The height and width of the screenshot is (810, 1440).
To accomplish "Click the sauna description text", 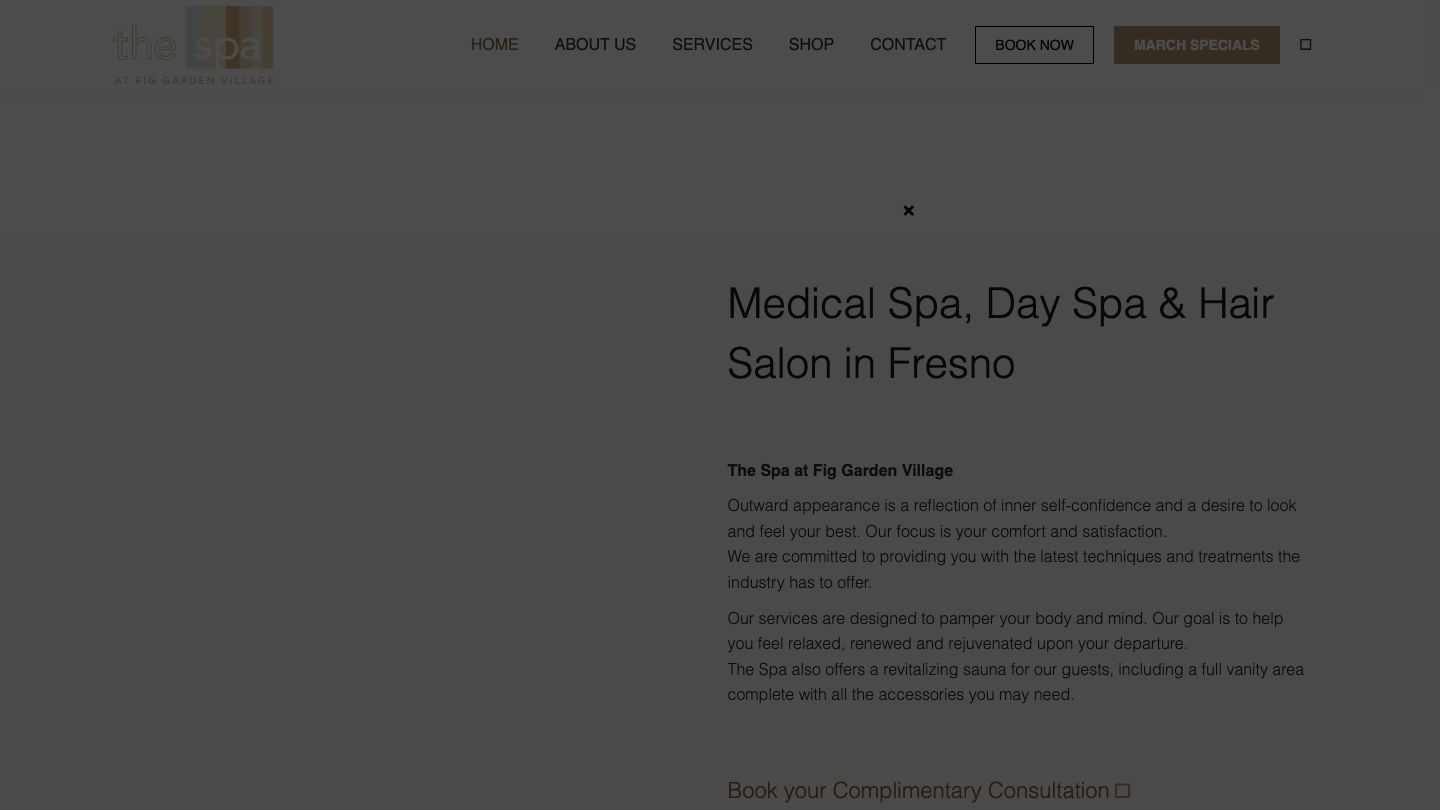I will click(x=1015, y=681).
